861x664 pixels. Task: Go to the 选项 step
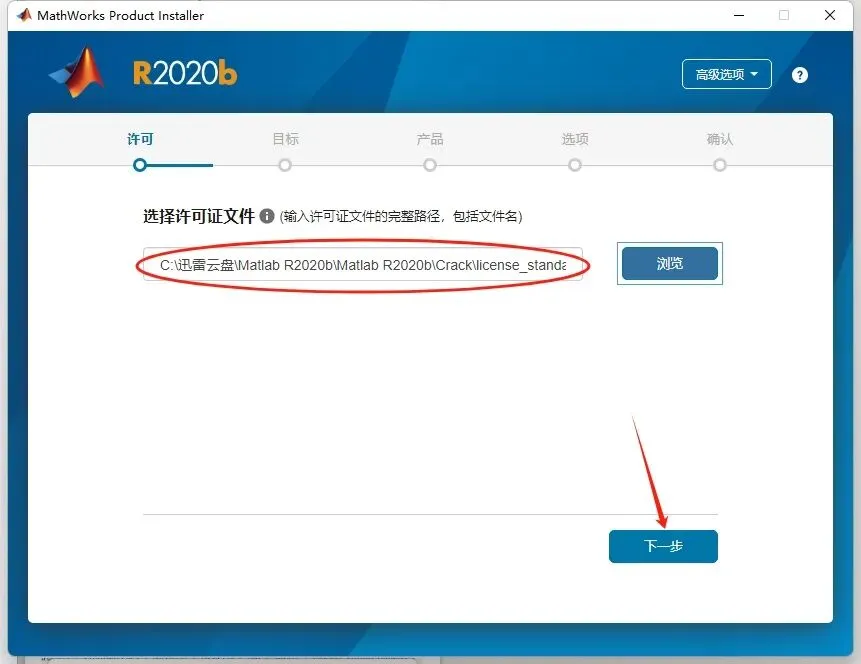click(575, 139)
